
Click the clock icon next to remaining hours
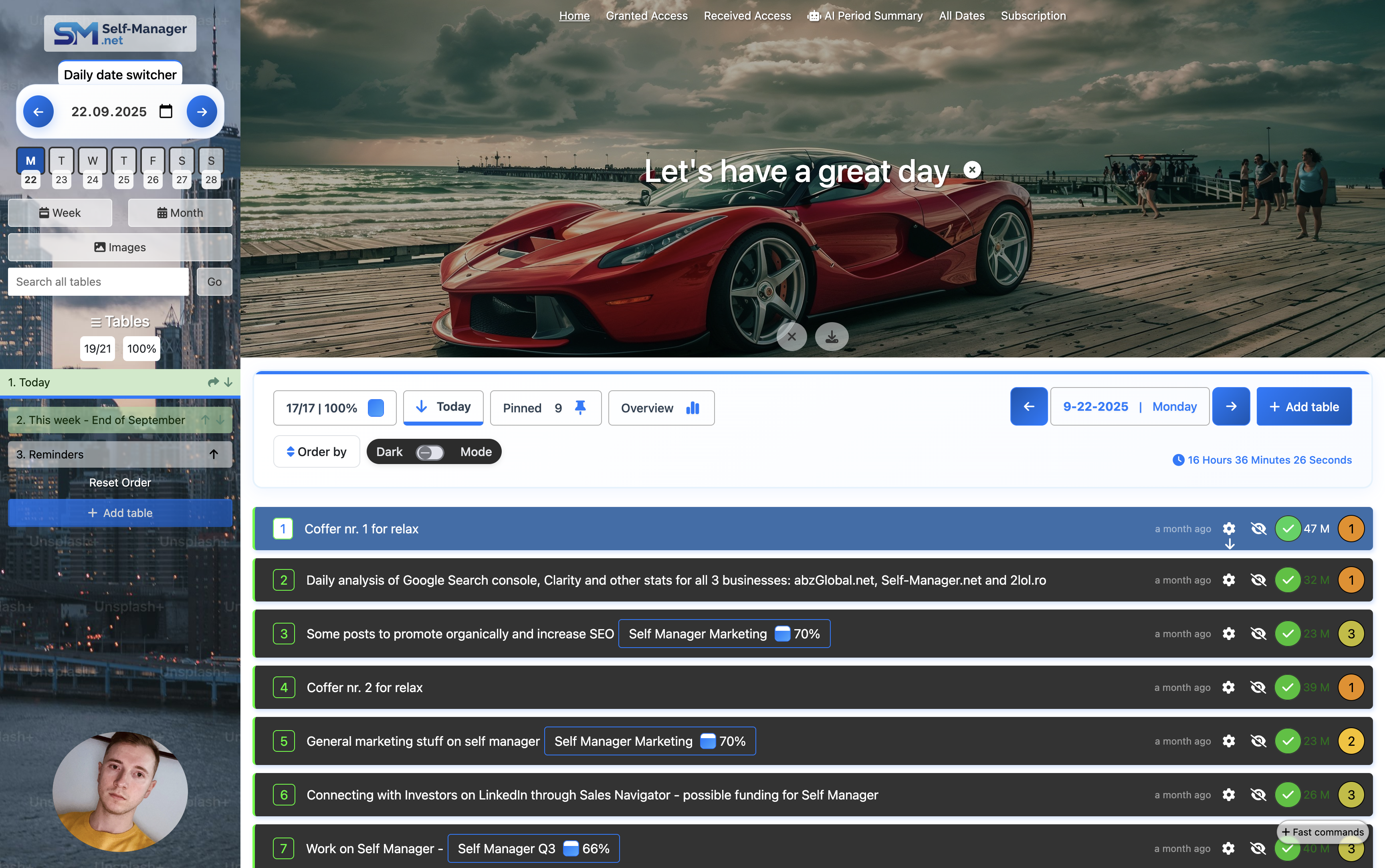[1178, 460]
